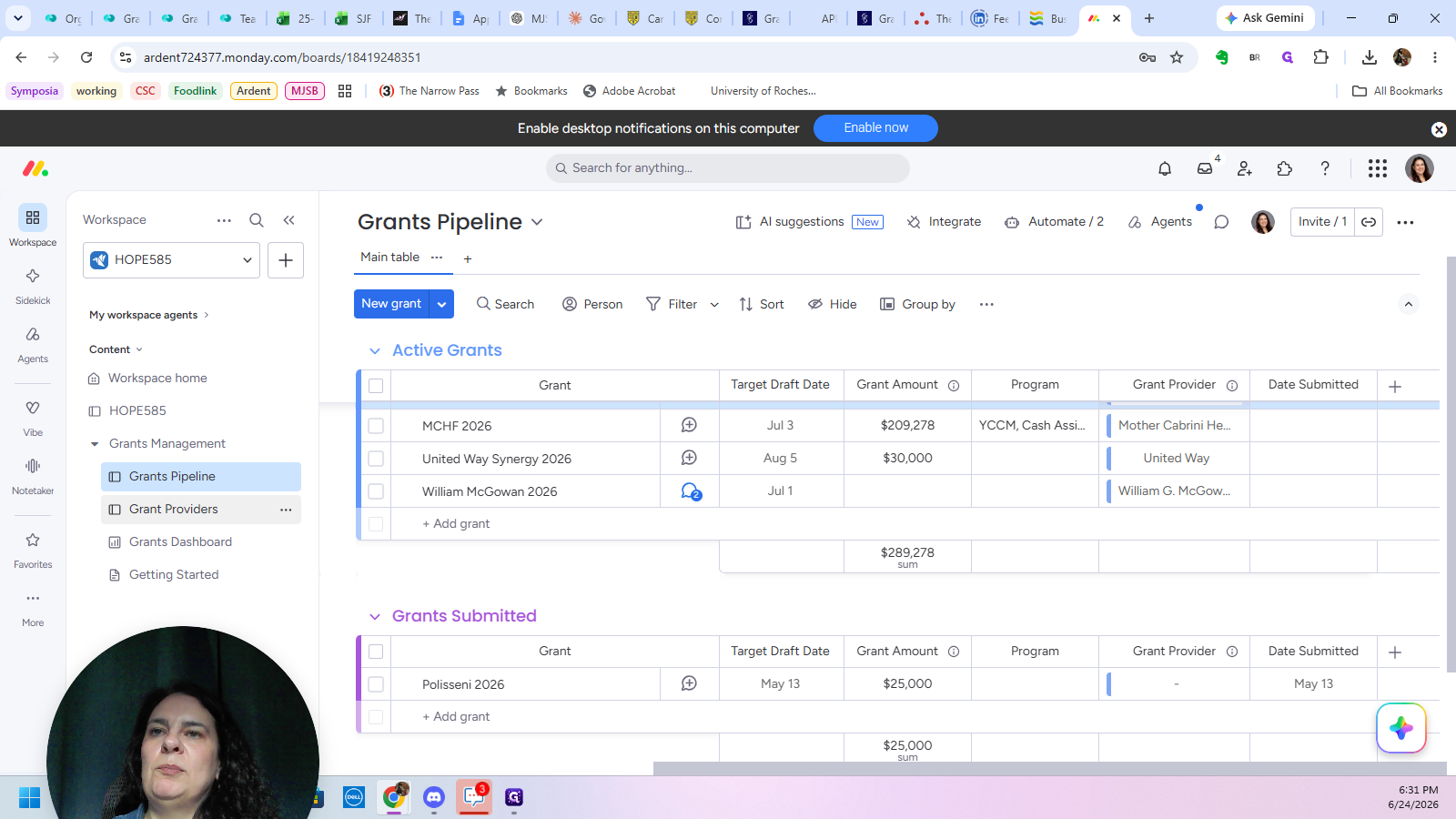This screenshot has height=819, width=1456.
Task: Open update conversation for United Way Synergy 2026
Action: 690,458
